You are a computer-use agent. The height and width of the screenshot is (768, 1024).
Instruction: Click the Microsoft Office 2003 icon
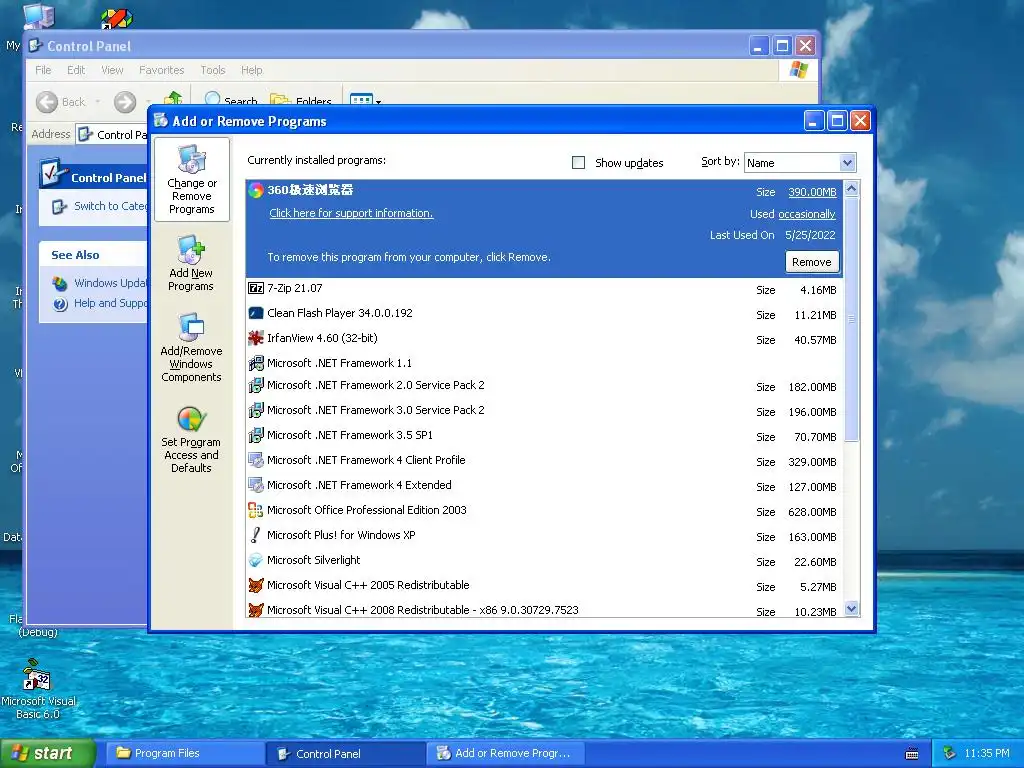[x=256, y=510]
